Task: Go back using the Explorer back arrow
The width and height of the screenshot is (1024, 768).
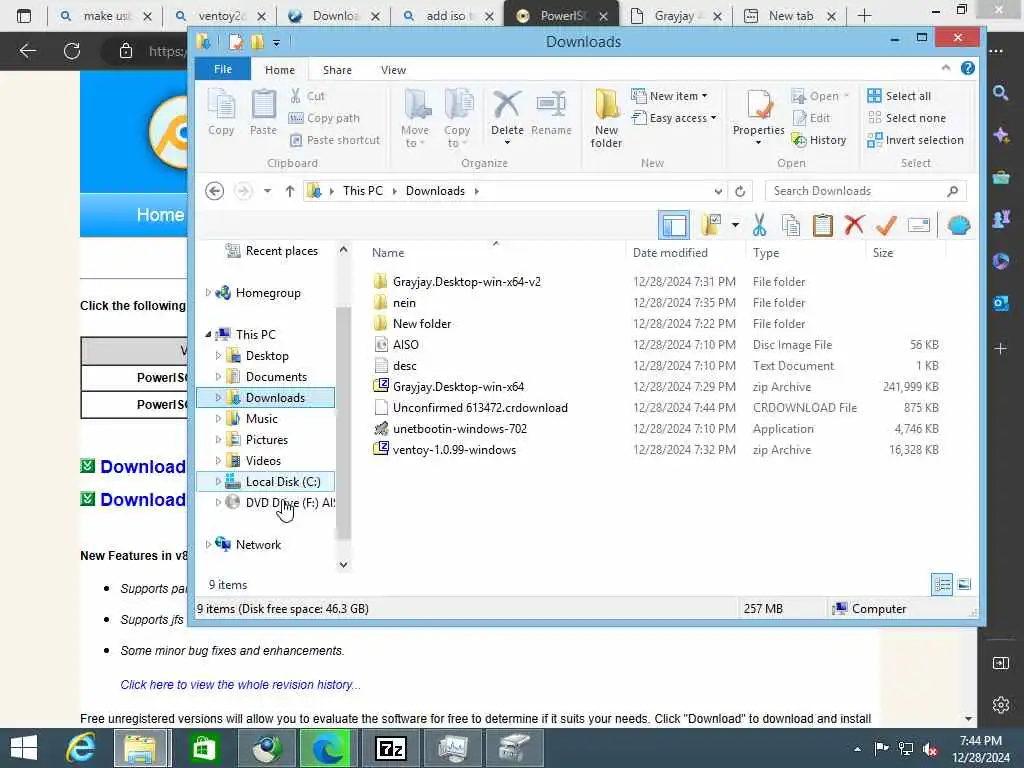Action: tap(214, 191)
